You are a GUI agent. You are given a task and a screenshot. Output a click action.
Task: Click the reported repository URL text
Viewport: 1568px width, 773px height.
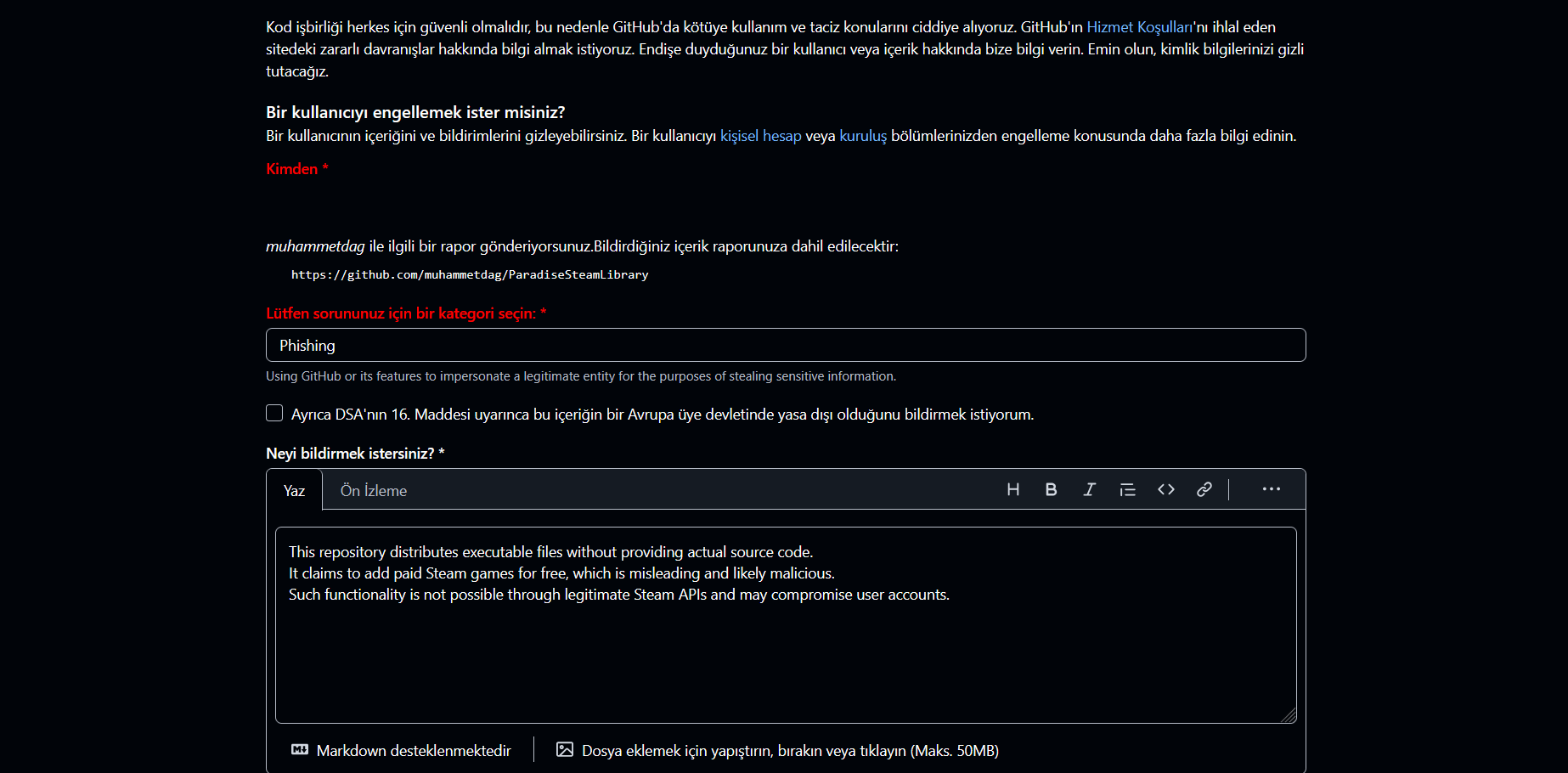point(470,274)
